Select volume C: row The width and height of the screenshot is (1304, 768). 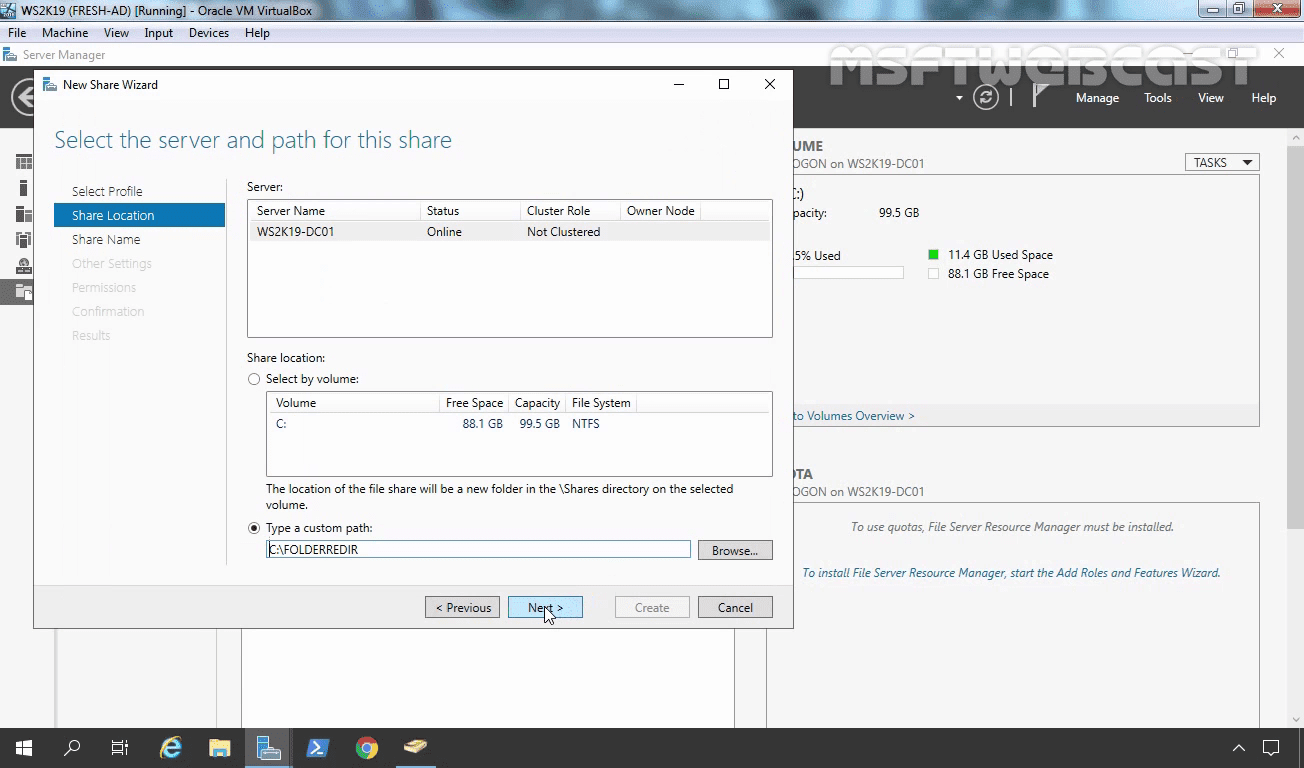click(519, 424)
